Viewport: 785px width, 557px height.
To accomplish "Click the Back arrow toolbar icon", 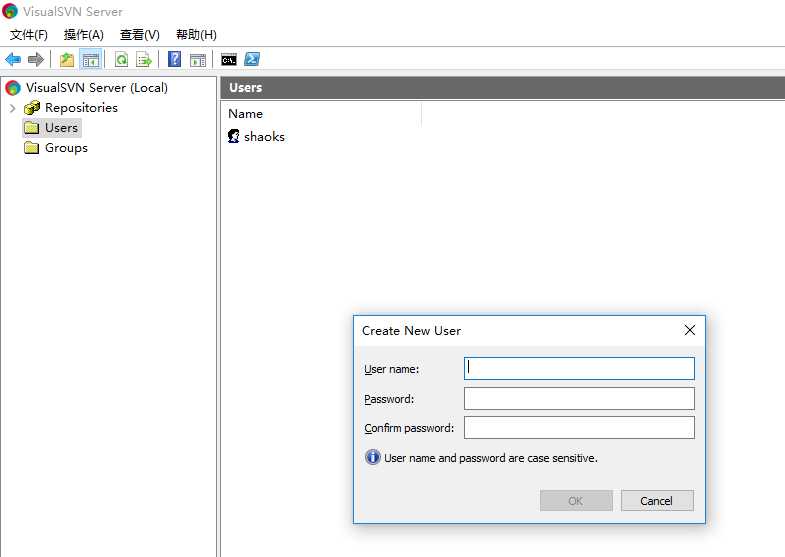I will pyautogui.click(x=13, y=60).
